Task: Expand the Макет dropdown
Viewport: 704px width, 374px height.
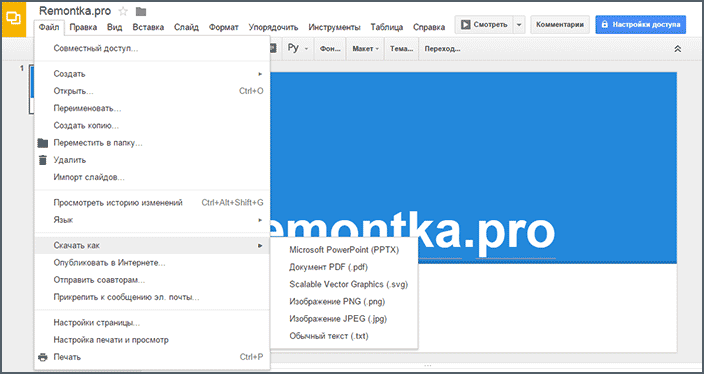Action: pyautogui.click(x=365, y=49)
